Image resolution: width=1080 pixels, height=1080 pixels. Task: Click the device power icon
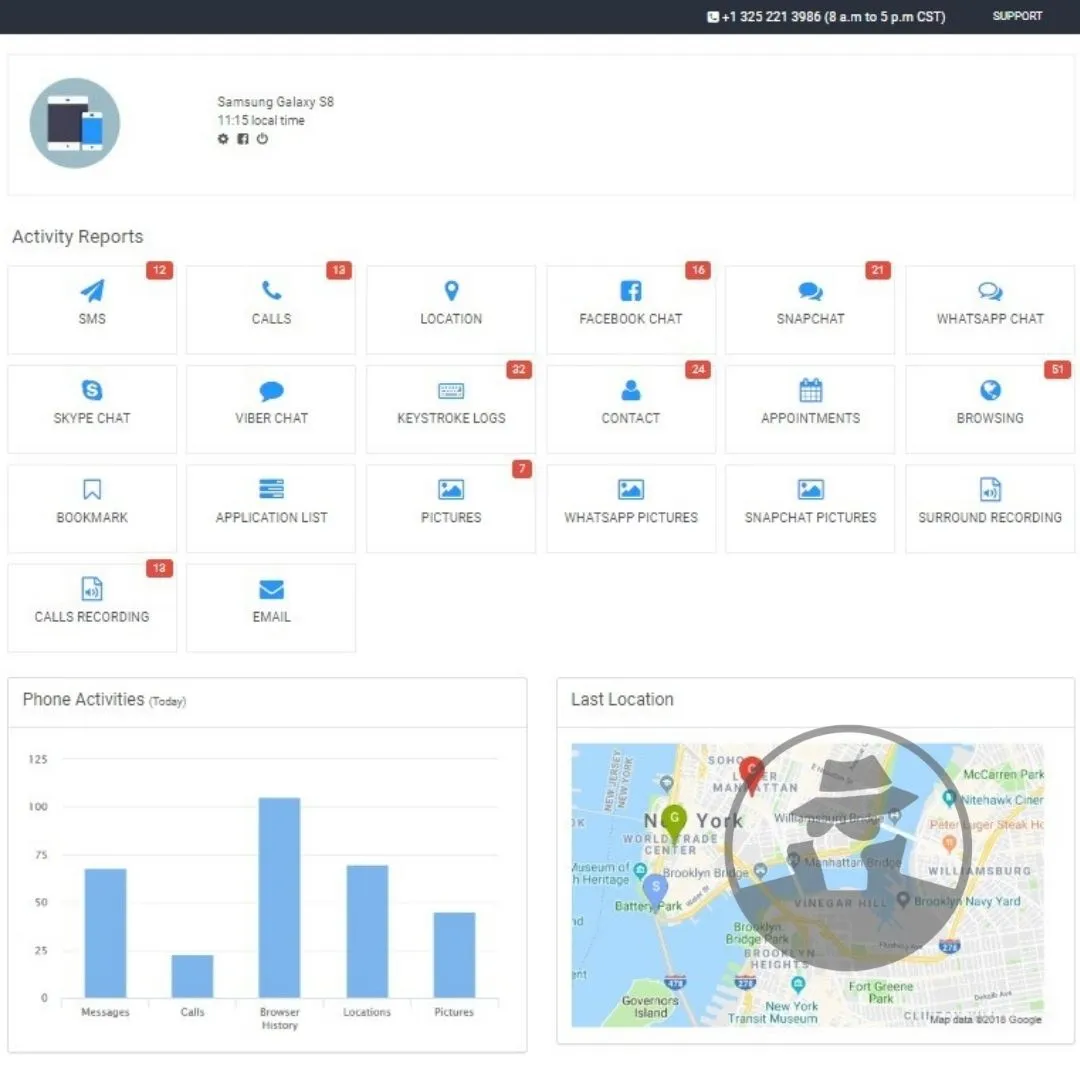point(262,138)
